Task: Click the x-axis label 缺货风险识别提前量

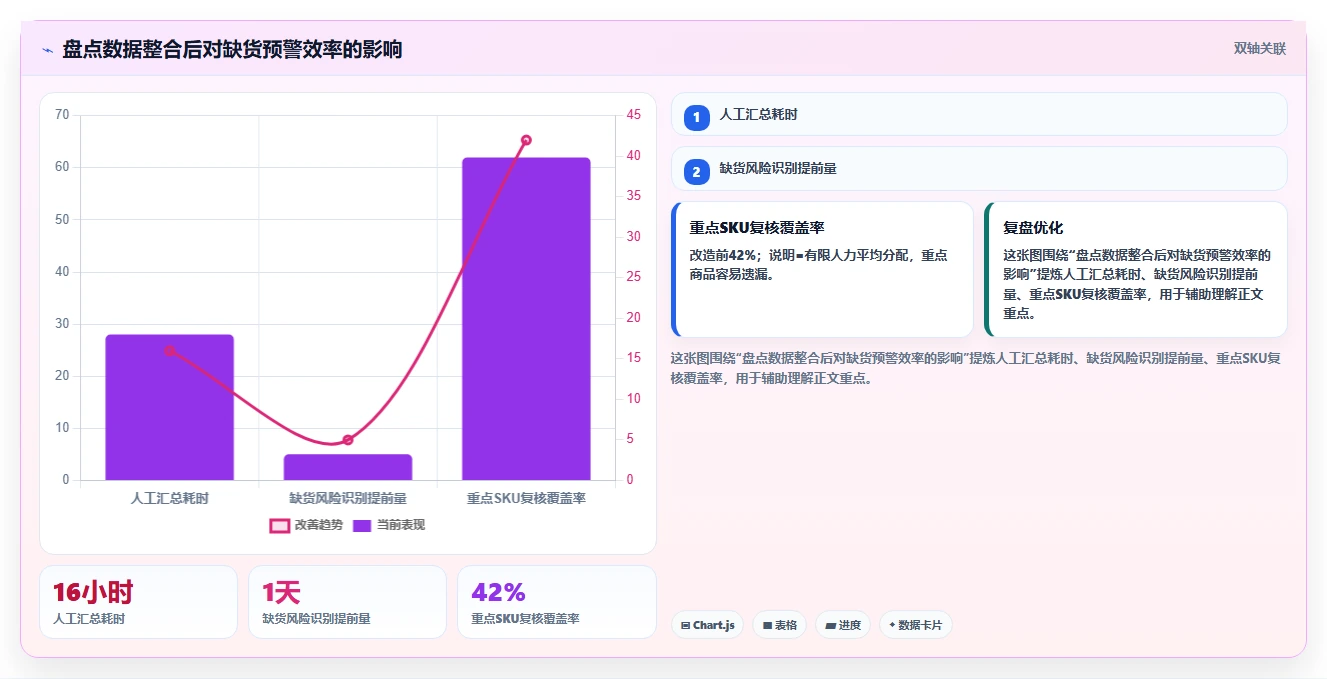Action: (348, 497)
